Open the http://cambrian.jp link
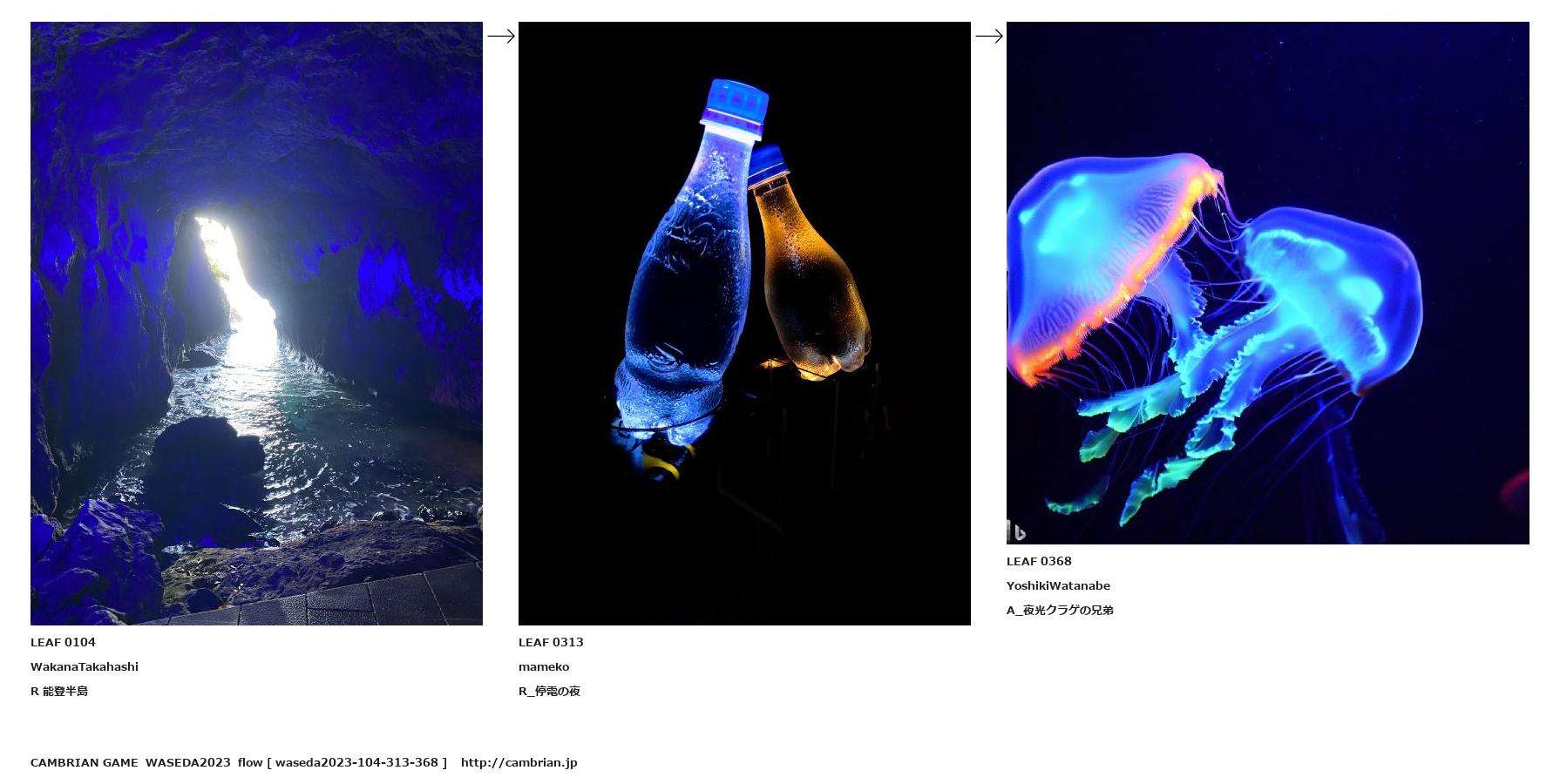This screenshot has height=784, width=1560. pos(519,762)
